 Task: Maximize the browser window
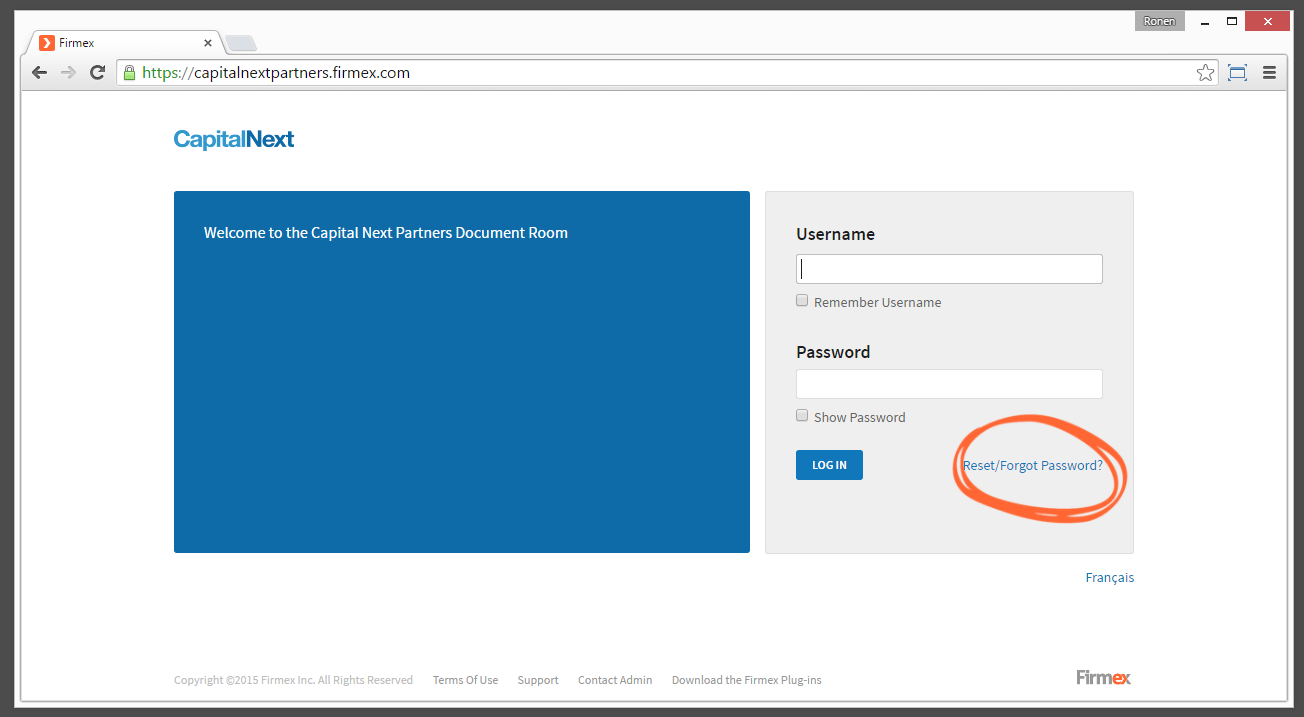[x=1232, y=21]
